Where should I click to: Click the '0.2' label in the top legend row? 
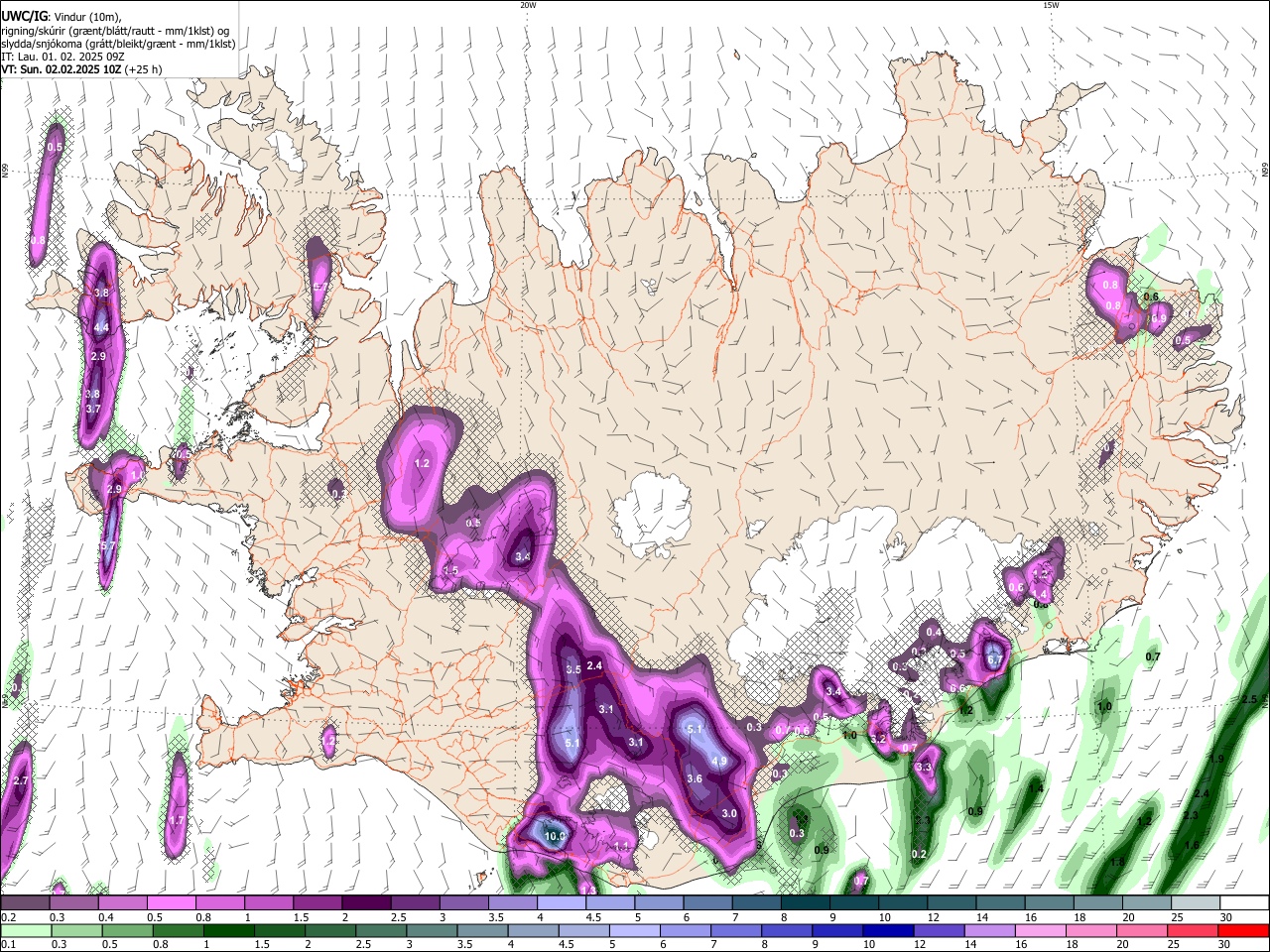coord(8,917)
